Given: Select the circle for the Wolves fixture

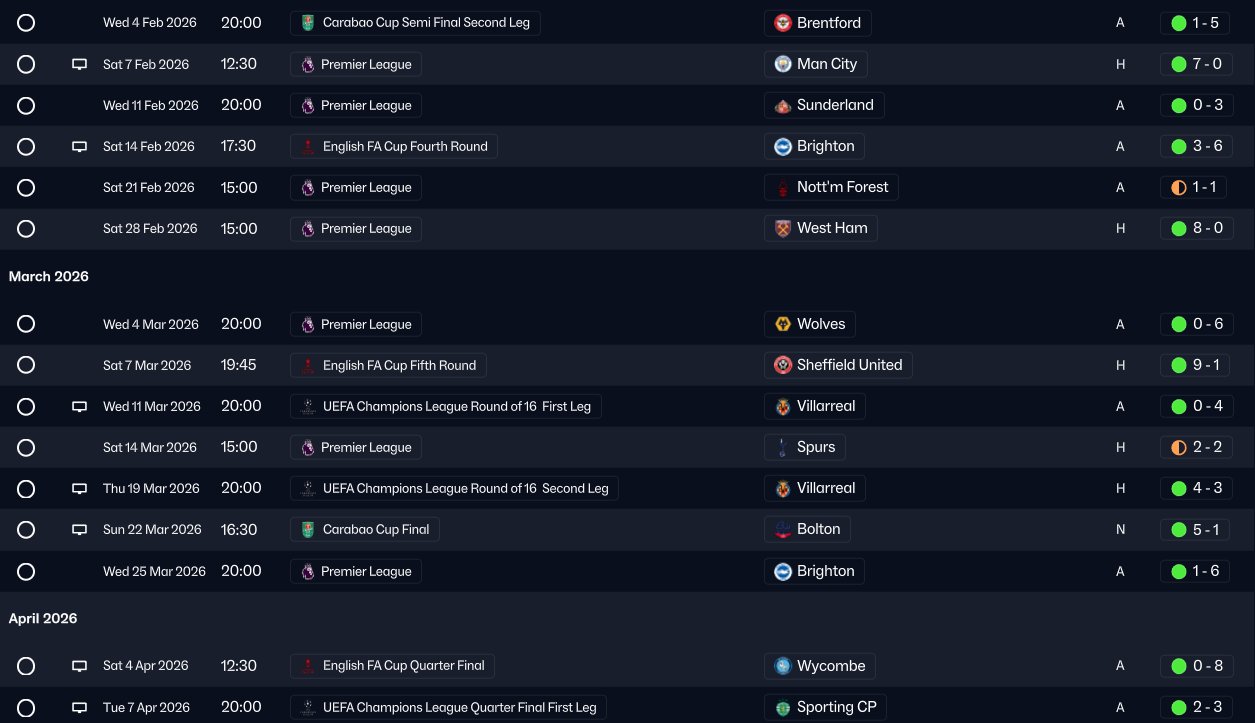Looking at the screenshot, I should point(26,324).
